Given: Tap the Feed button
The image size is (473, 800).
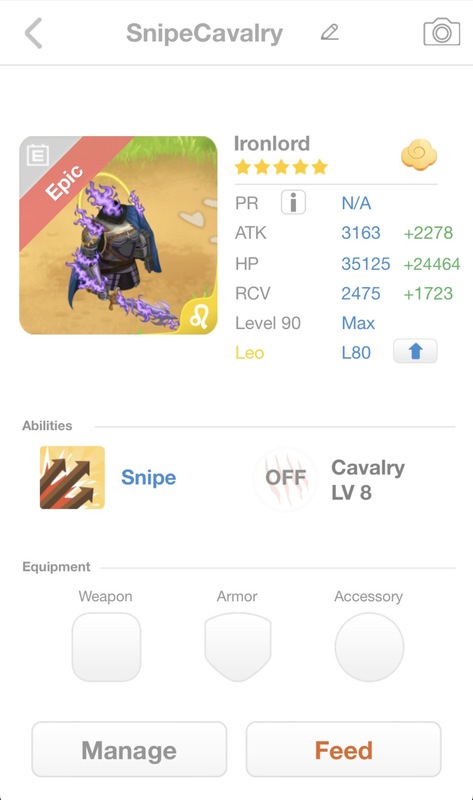Looking at the screenshot, I should (x=343, y=749).
